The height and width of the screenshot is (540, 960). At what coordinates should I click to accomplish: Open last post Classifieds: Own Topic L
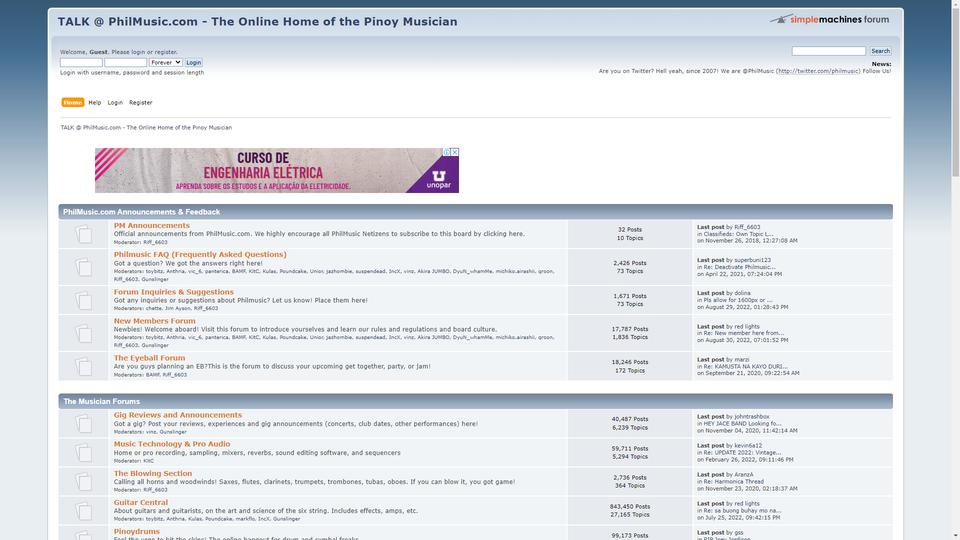[738, 234]
